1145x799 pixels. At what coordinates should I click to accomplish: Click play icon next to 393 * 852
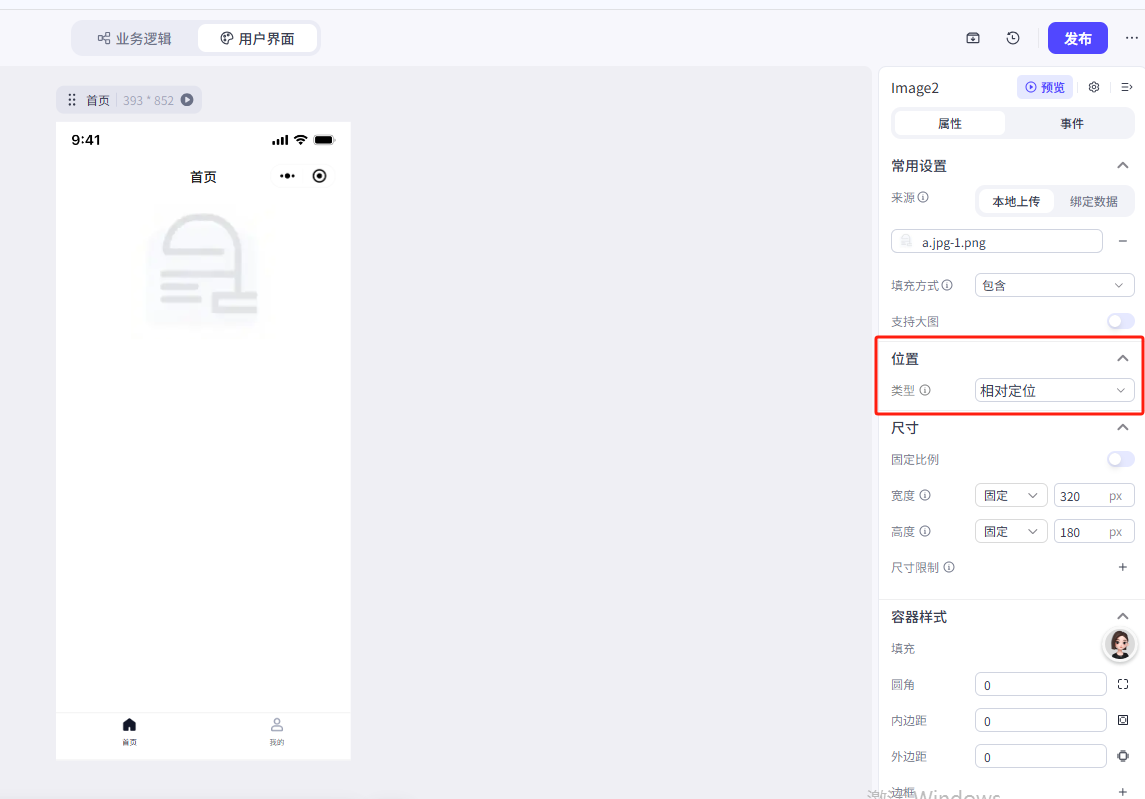[x=187, y=100]
